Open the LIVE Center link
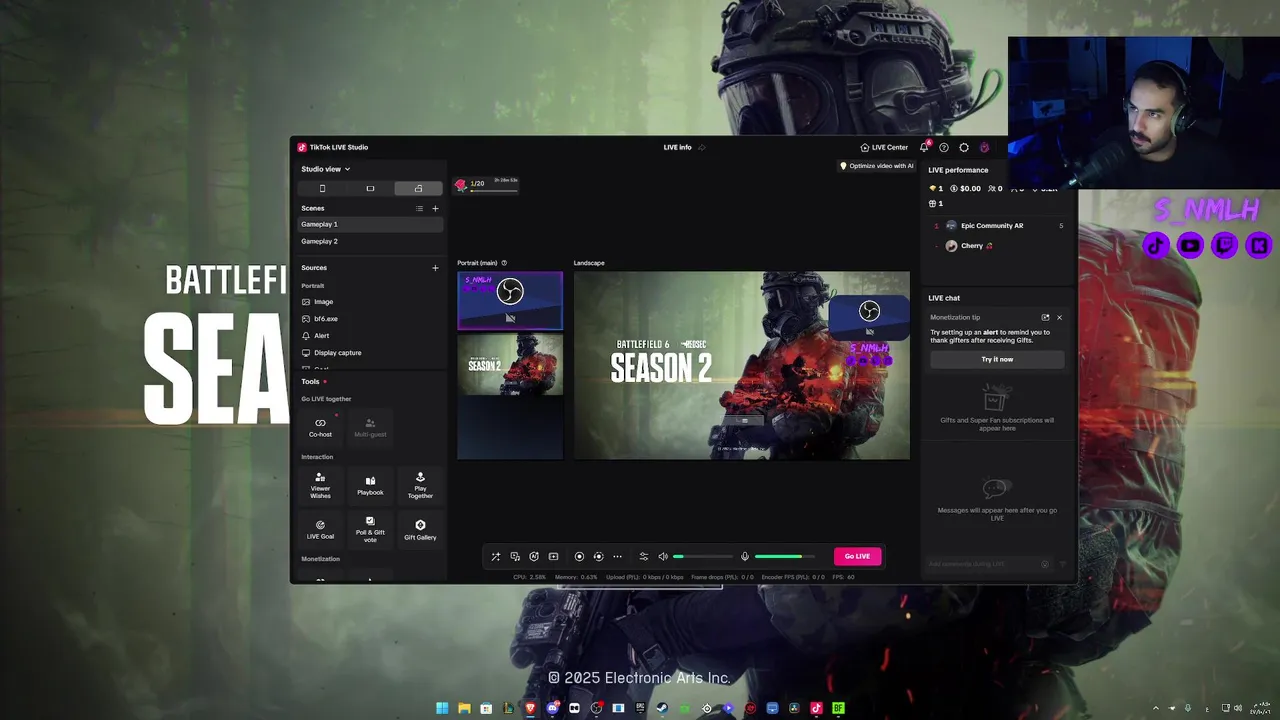 884,147
